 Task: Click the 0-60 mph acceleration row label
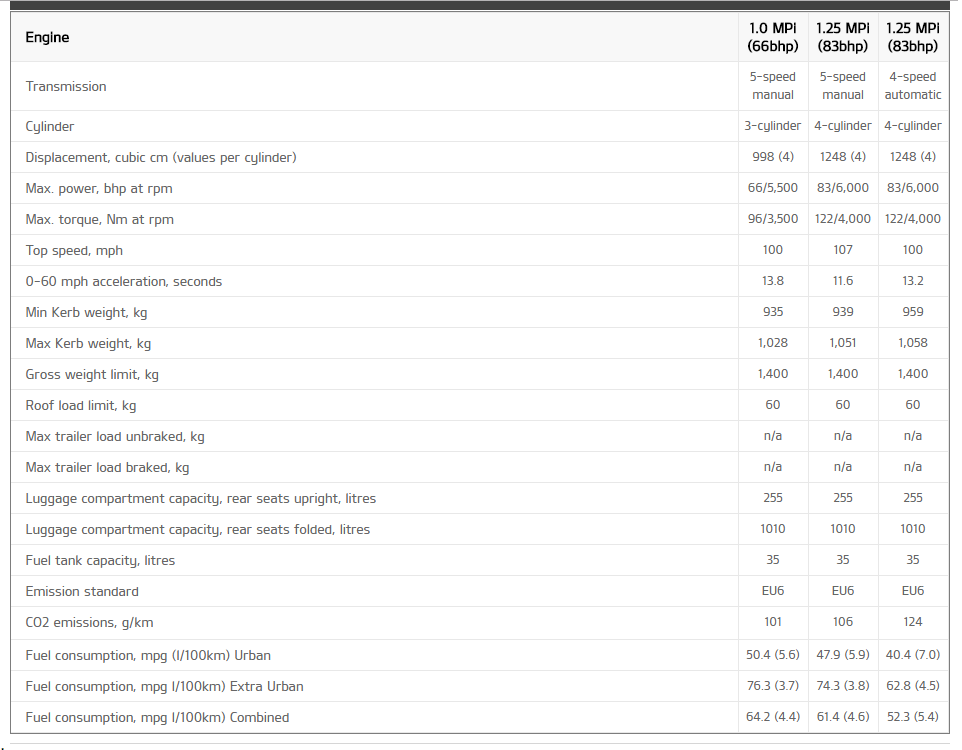(x=123, y=282)
